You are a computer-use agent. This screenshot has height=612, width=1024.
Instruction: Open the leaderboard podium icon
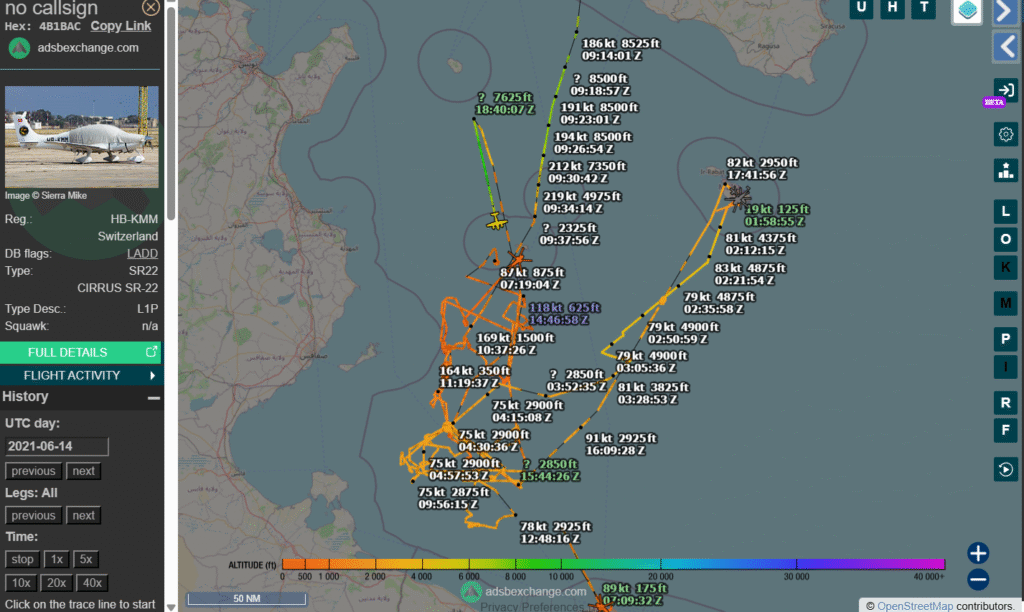(1006, 170)
